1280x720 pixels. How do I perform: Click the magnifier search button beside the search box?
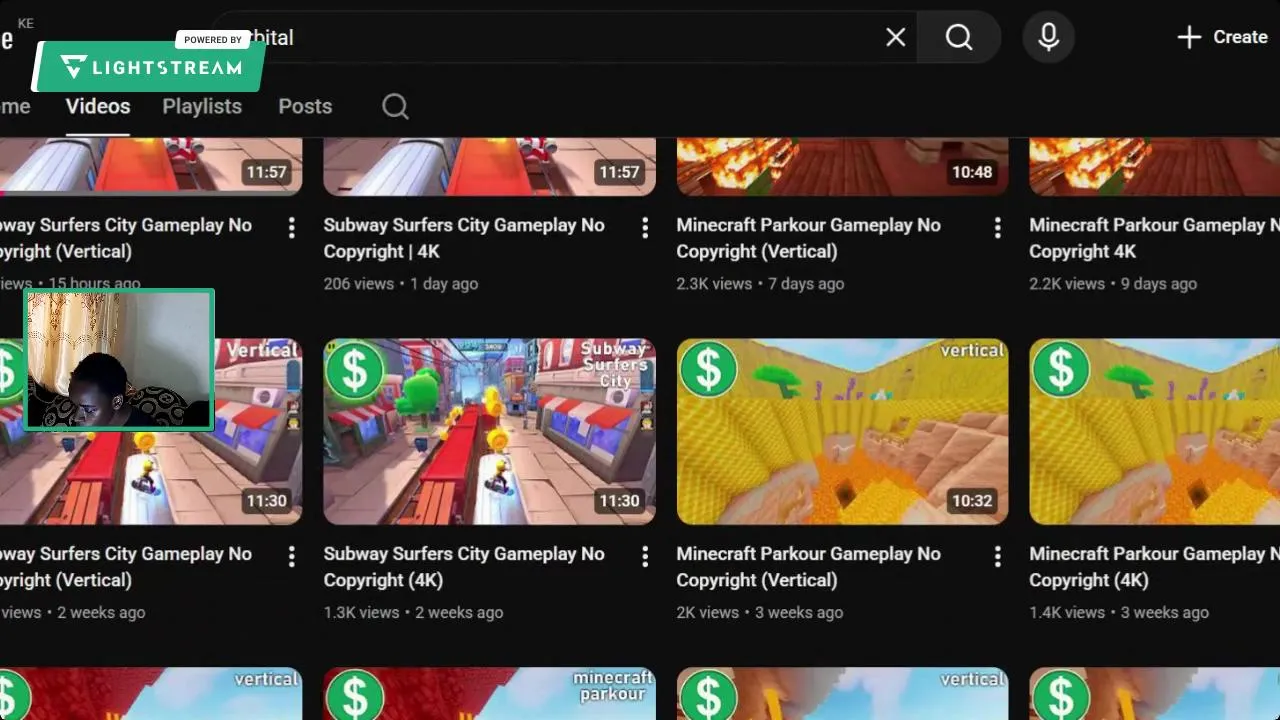tap(959, 37)
